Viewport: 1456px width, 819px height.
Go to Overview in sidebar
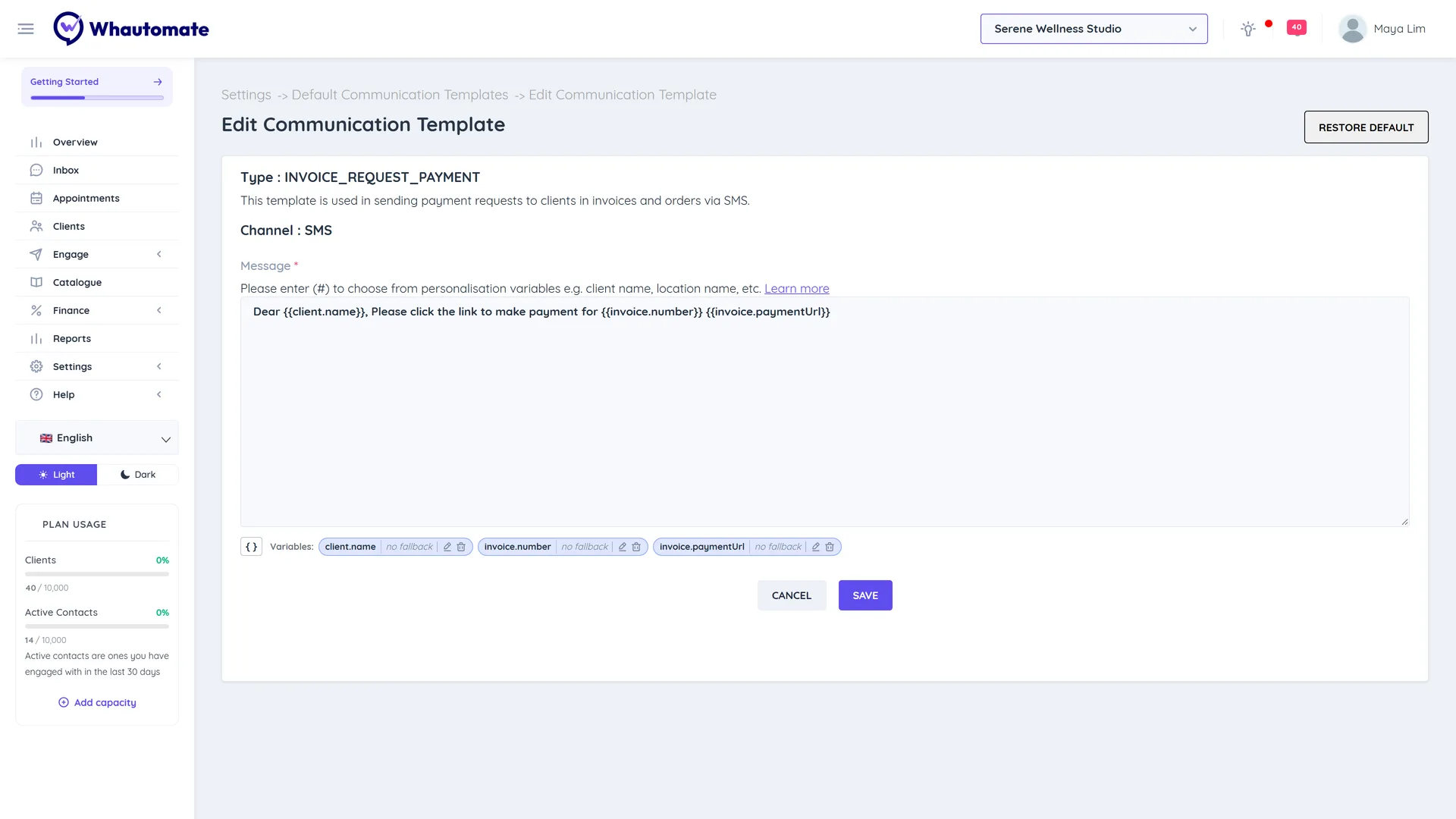pos(97,142)
